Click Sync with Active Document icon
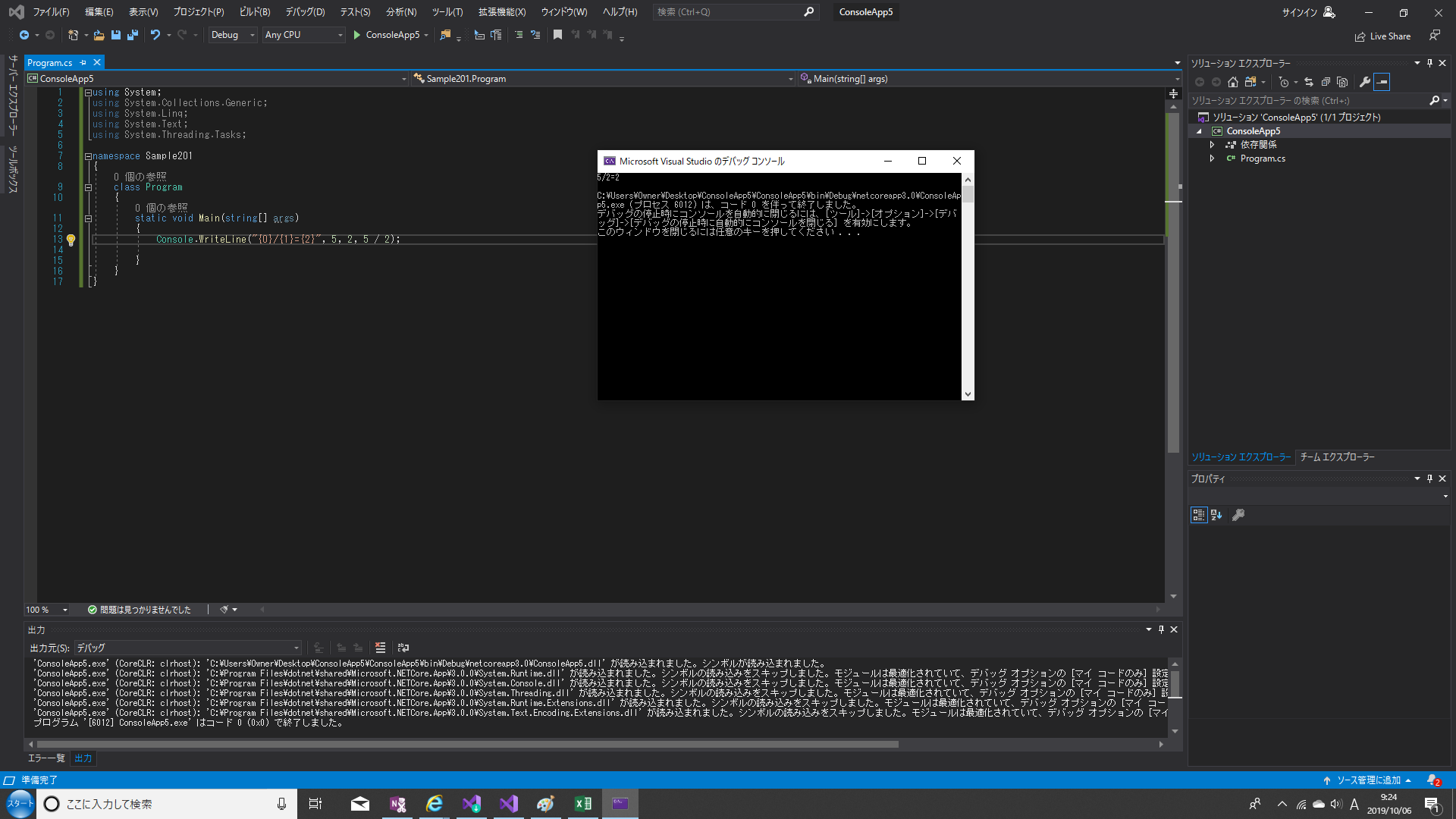Image resolution: width=1456 pixels, height=819 pixels. (x=1309, y=82)
